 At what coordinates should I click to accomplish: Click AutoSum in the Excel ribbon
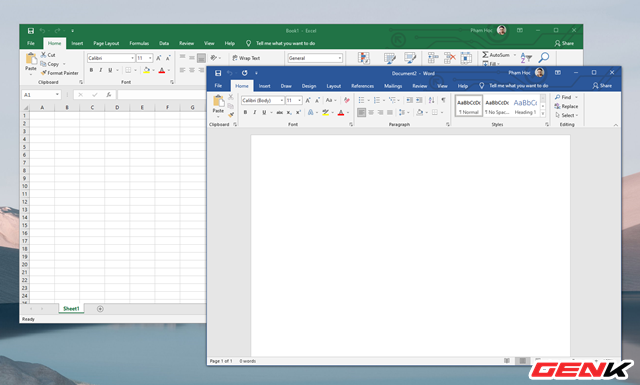pyautogui.click(x=496, y=55)
